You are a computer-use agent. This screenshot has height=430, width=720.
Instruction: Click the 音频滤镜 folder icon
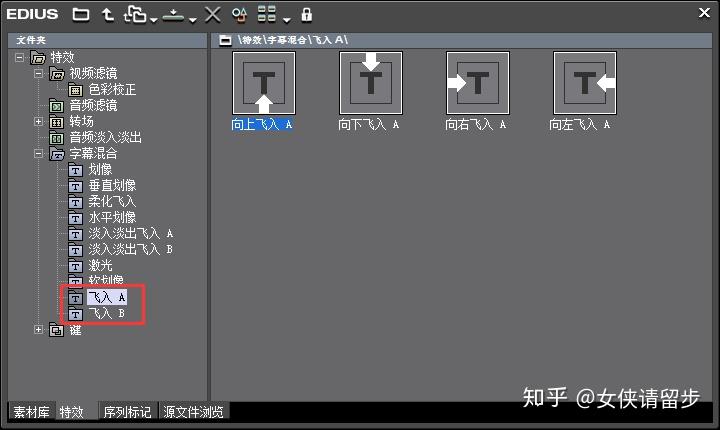point(56,106)
